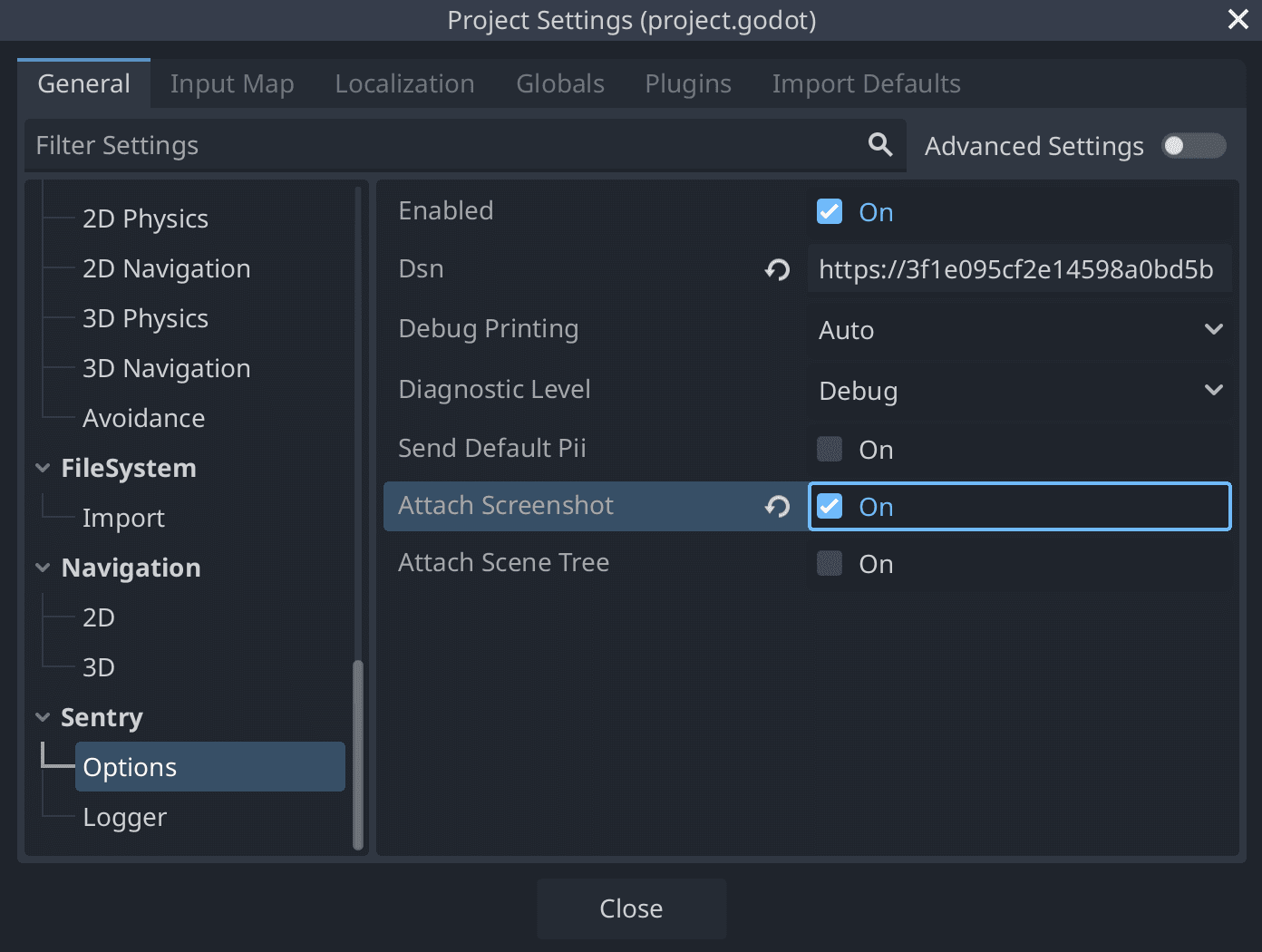Open the Globals tab

[559, 83]
